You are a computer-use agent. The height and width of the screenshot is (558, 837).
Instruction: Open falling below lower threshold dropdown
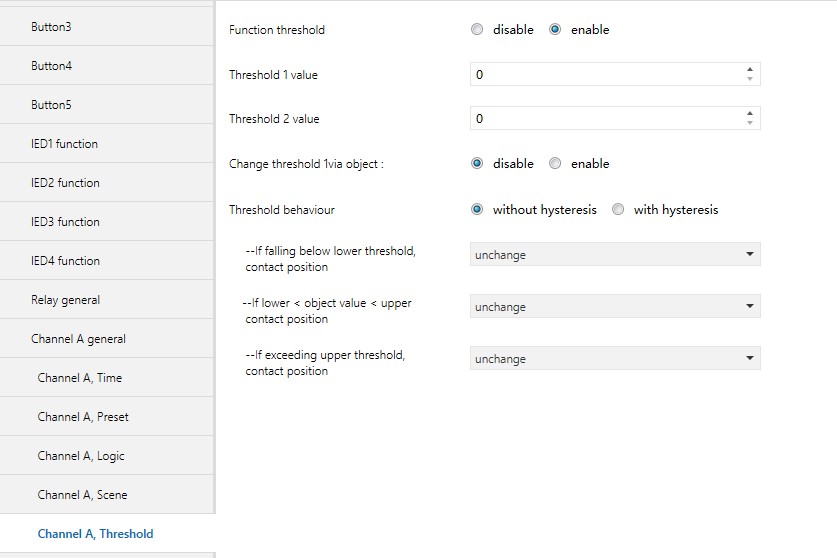(x=614, y=255)
